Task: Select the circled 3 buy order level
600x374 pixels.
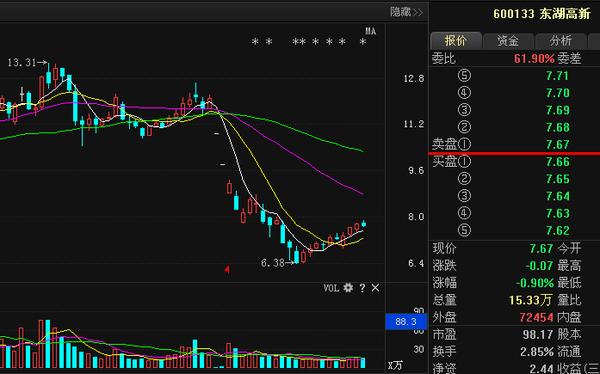Action: click(464, 196)
